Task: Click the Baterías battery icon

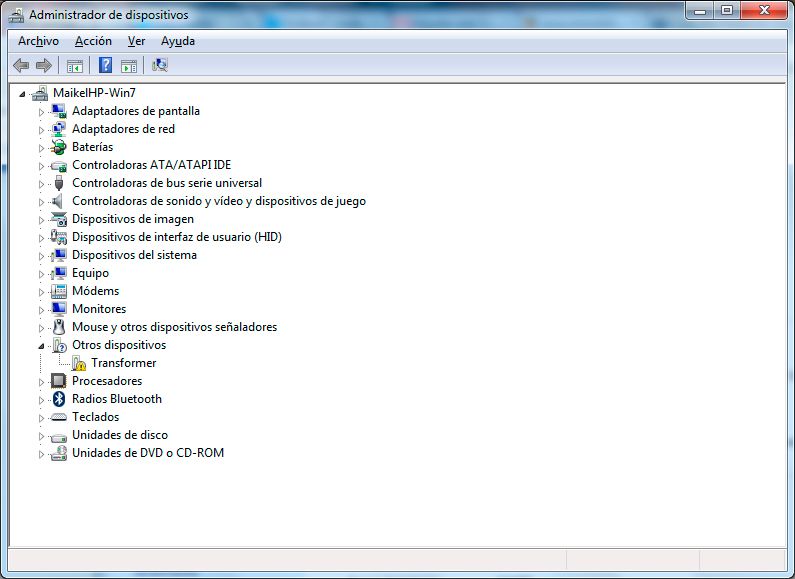Action: pyautogui.click(x=59, y=147)
